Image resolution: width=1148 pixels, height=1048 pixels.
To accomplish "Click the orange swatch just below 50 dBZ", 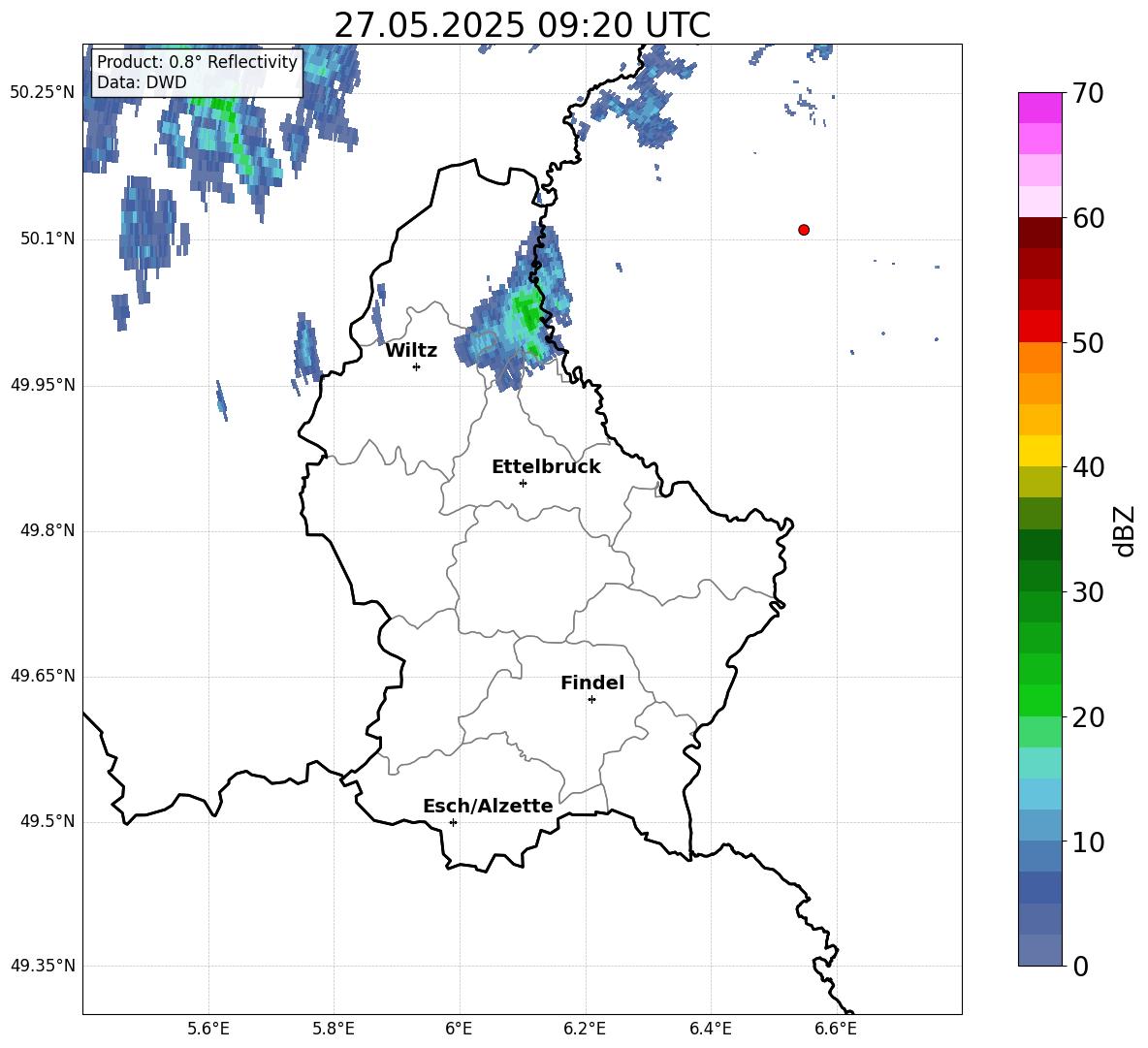I will coord(1039,357).
